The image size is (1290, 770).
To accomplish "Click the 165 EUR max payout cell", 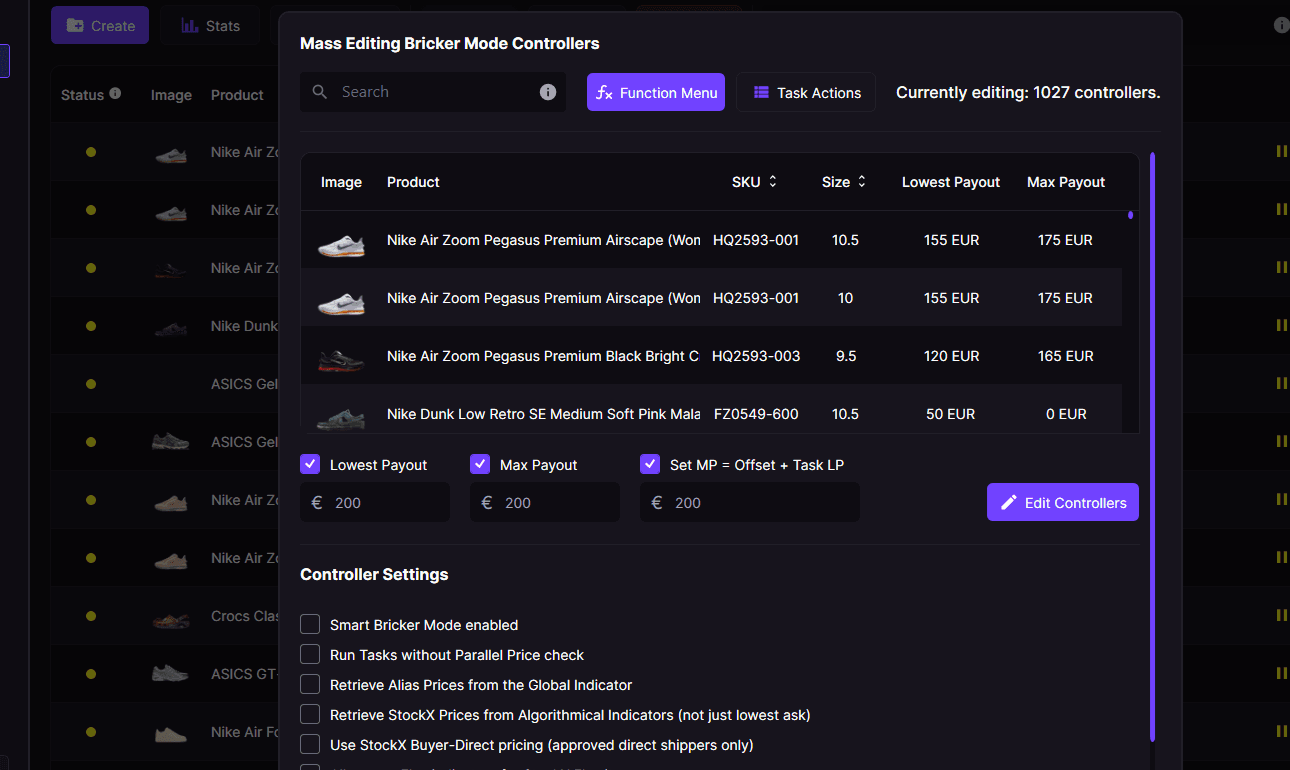I will (1065, 356).
